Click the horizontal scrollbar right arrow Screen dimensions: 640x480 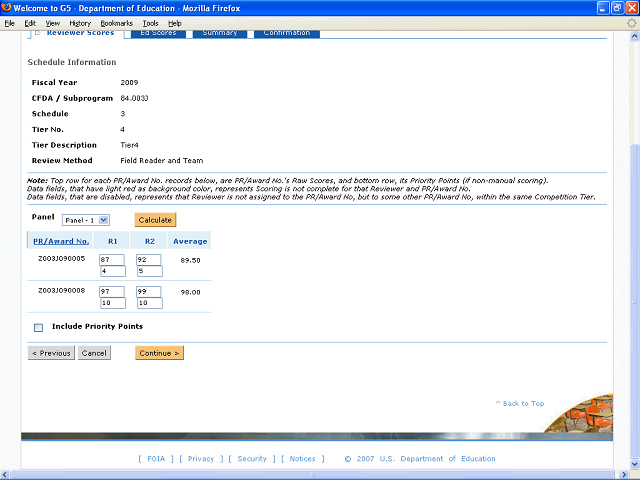tap(624, 475)
